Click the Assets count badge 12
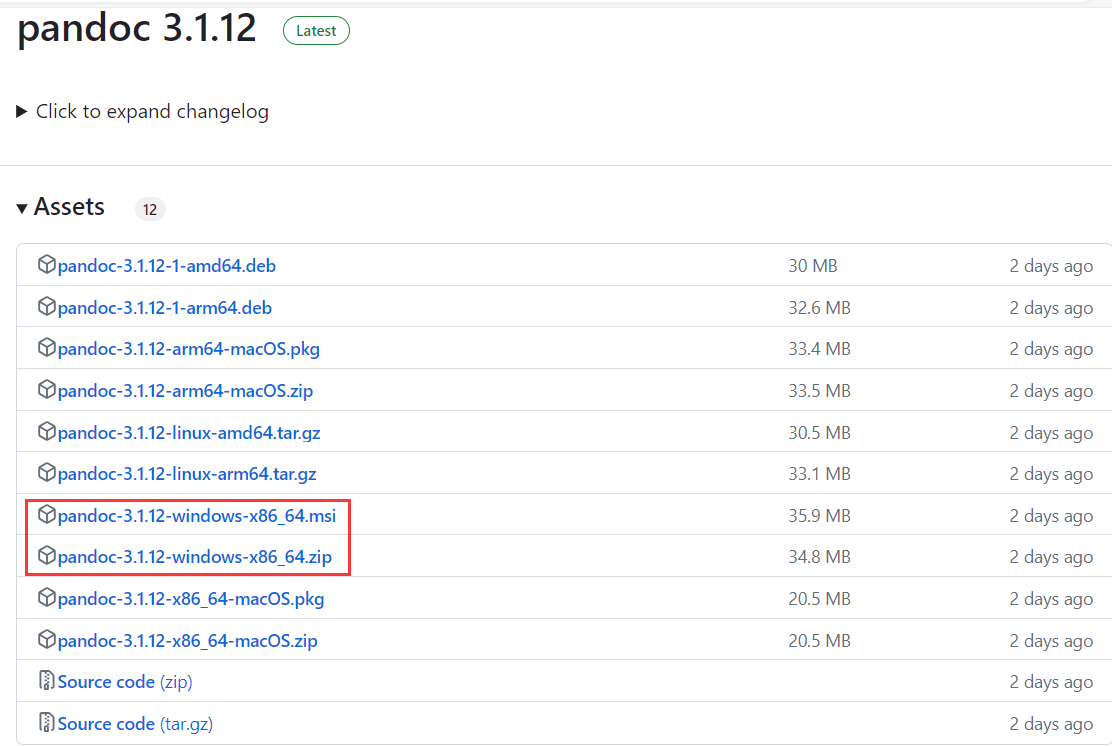This screenshot has width=1112, height=746. (x=150, y=209)
